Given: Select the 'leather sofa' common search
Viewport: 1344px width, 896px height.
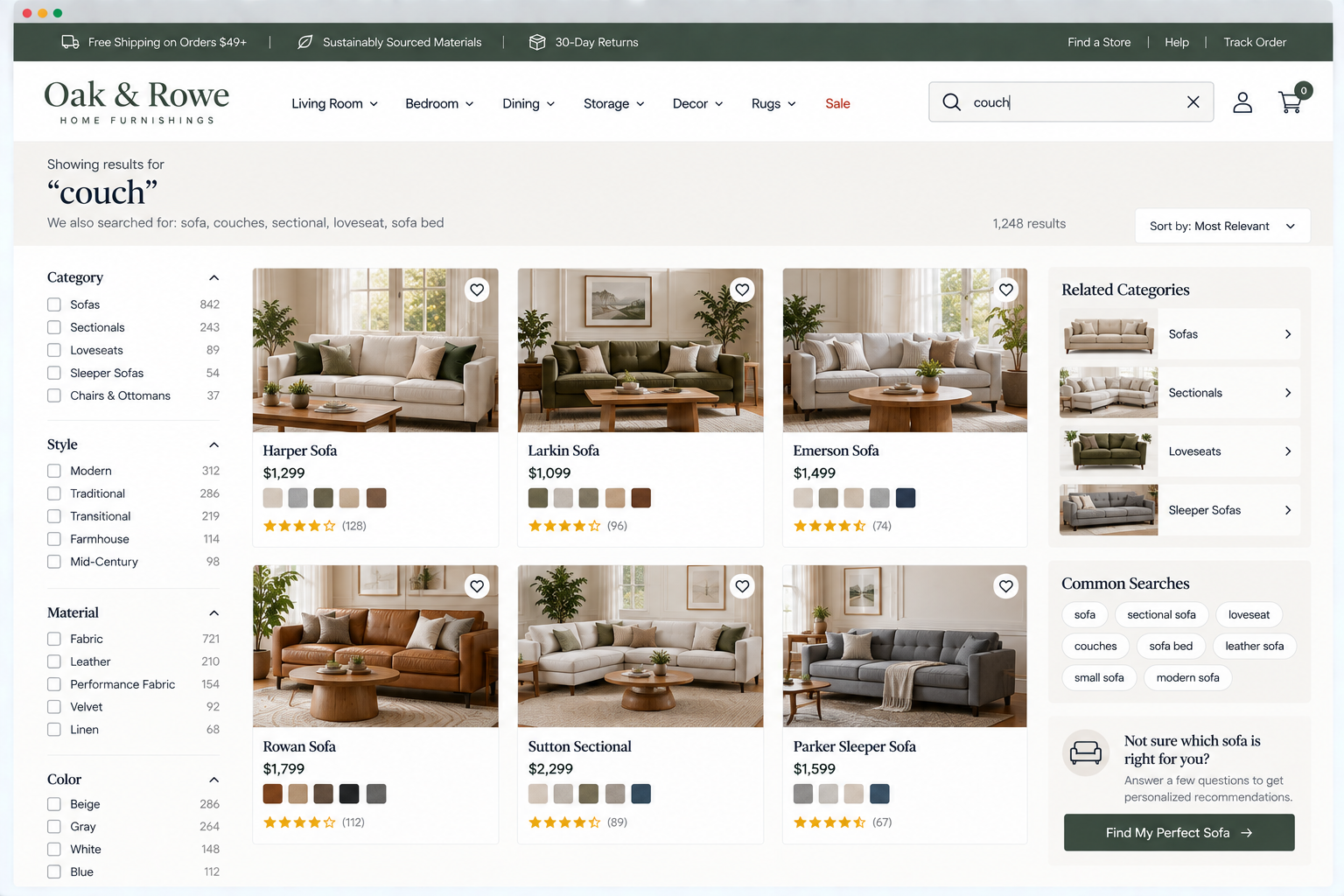Looking at the screenshot, I should [1254, 647].
